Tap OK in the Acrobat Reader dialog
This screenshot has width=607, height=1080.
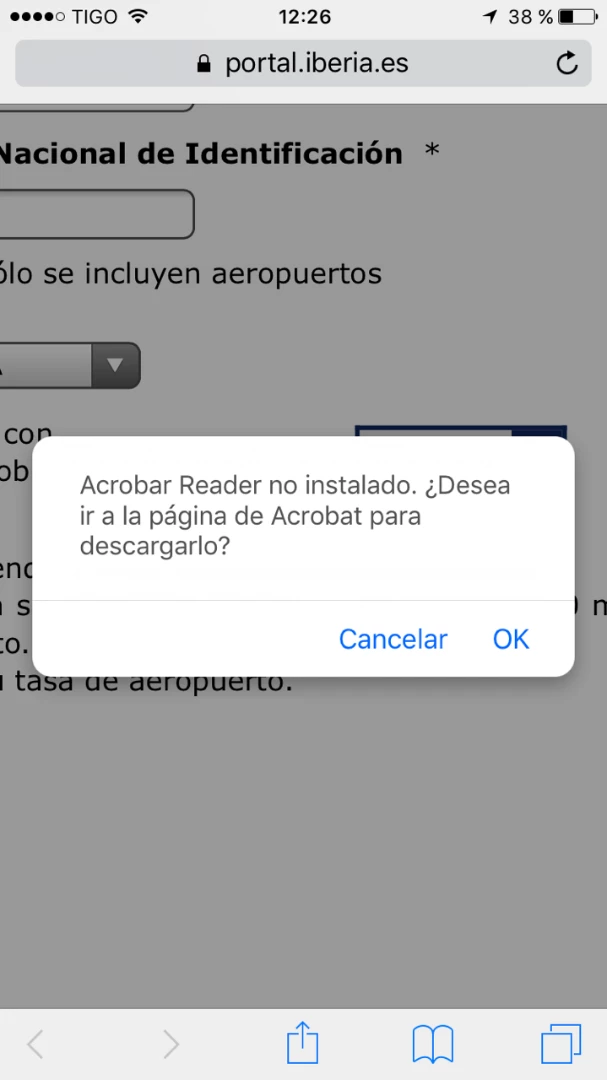(x=511, y=639)
